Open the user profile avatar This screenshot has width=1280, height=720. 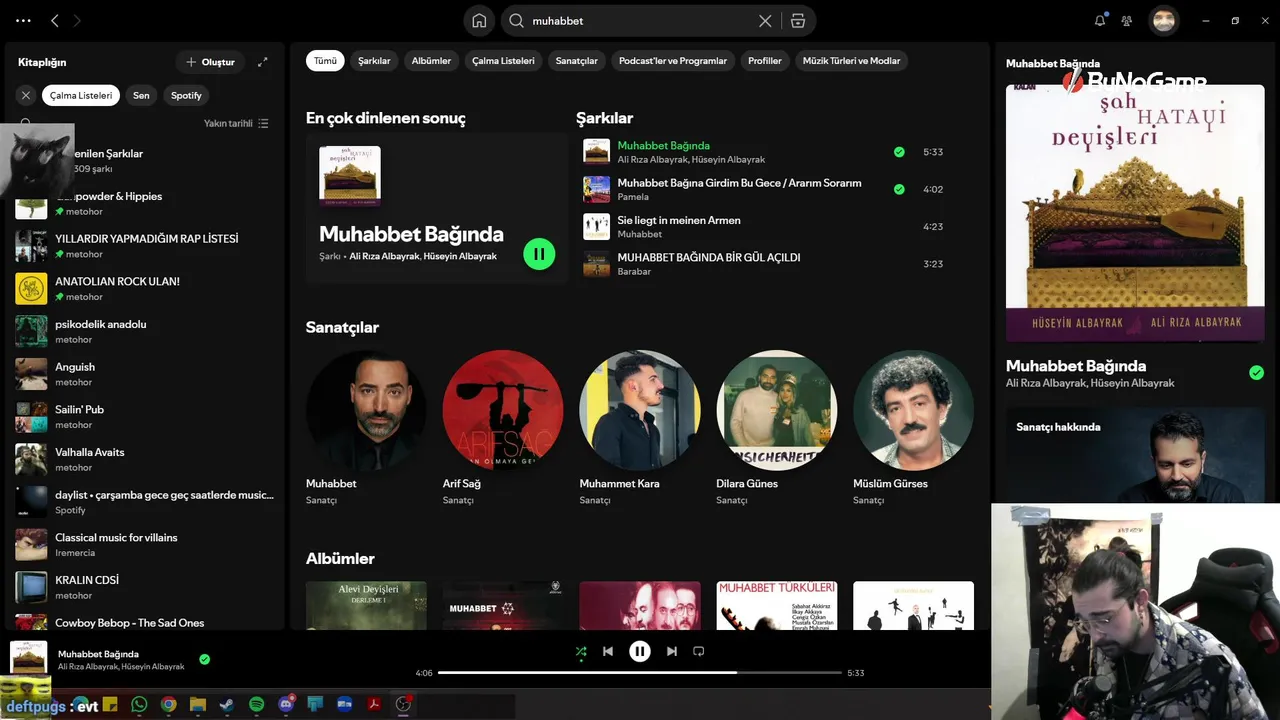click(1163, 20)
